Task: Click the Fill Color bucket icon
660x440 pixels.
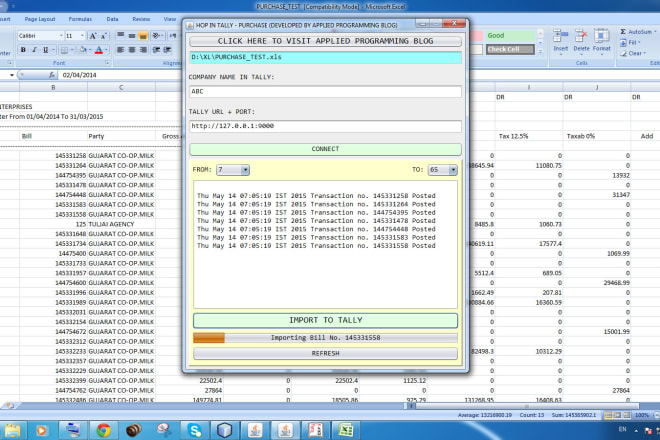Action: pyautogui.click(x=83, y=50)
